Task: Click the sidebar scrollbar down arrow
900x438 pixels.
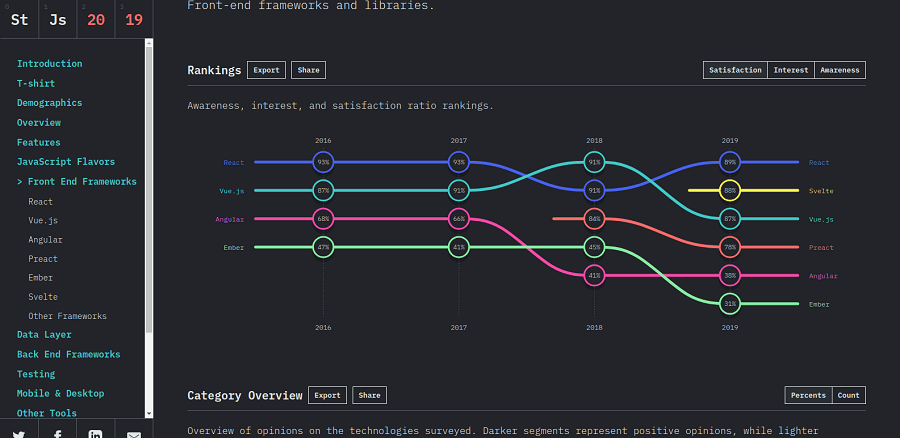Action: point(149,413)
